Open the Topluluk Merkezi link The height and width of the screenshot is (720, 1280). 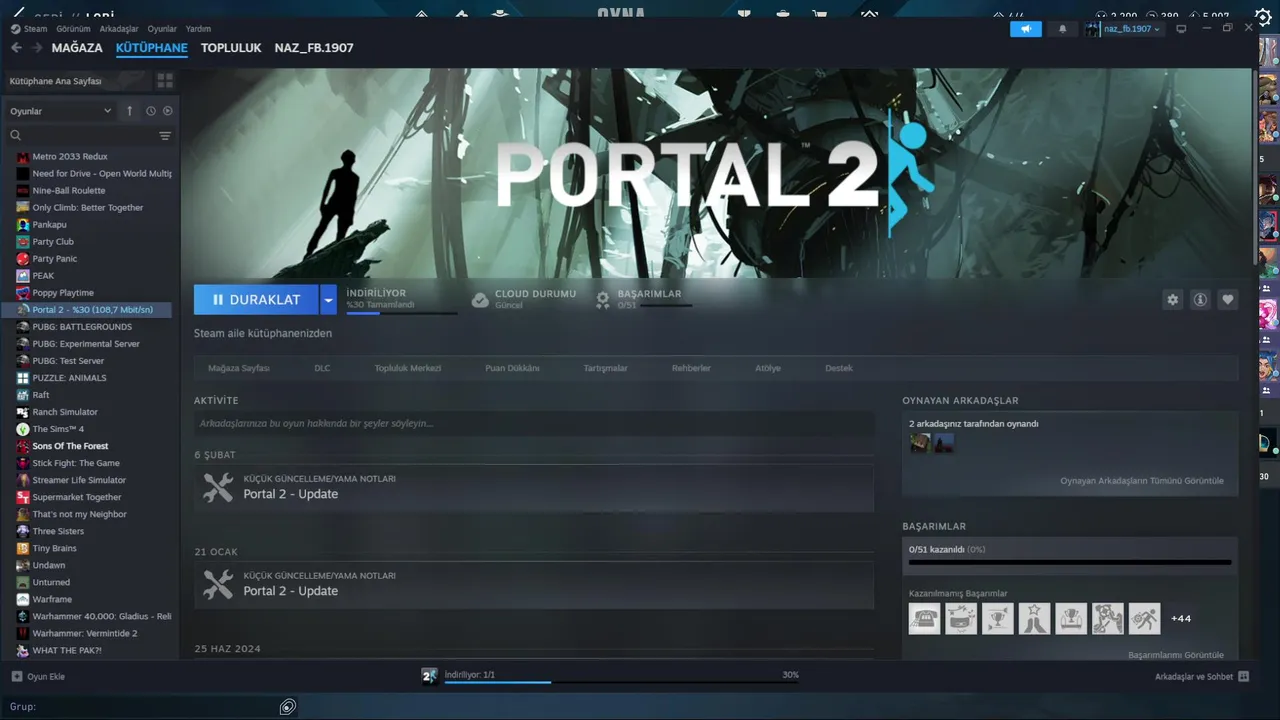tap(408, 368)
